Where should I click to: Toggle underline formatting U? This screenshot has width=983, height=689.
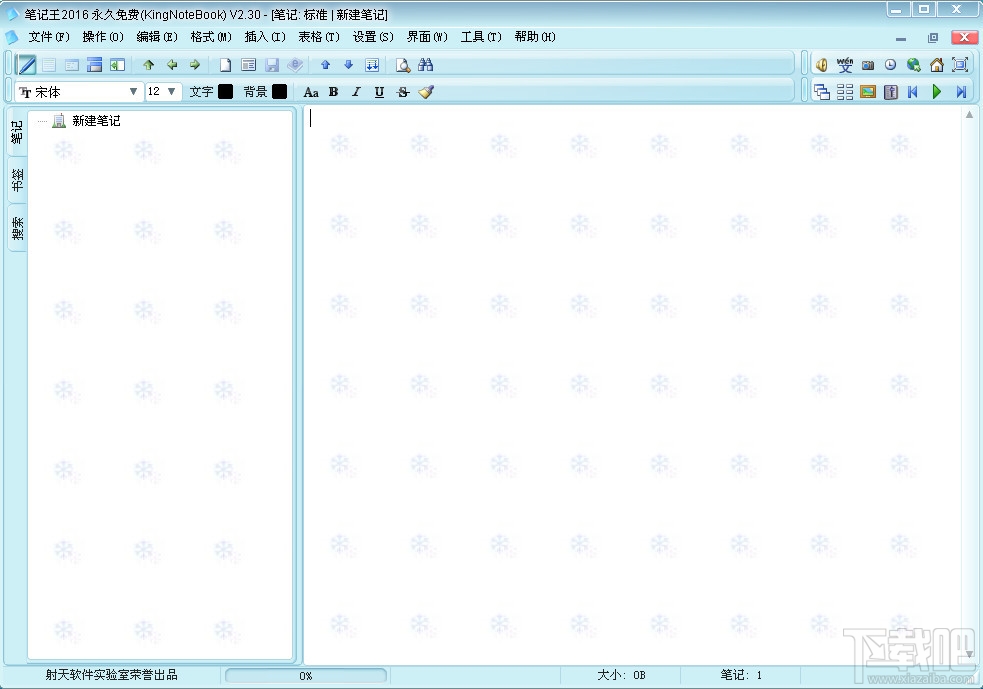coord(379,92)
